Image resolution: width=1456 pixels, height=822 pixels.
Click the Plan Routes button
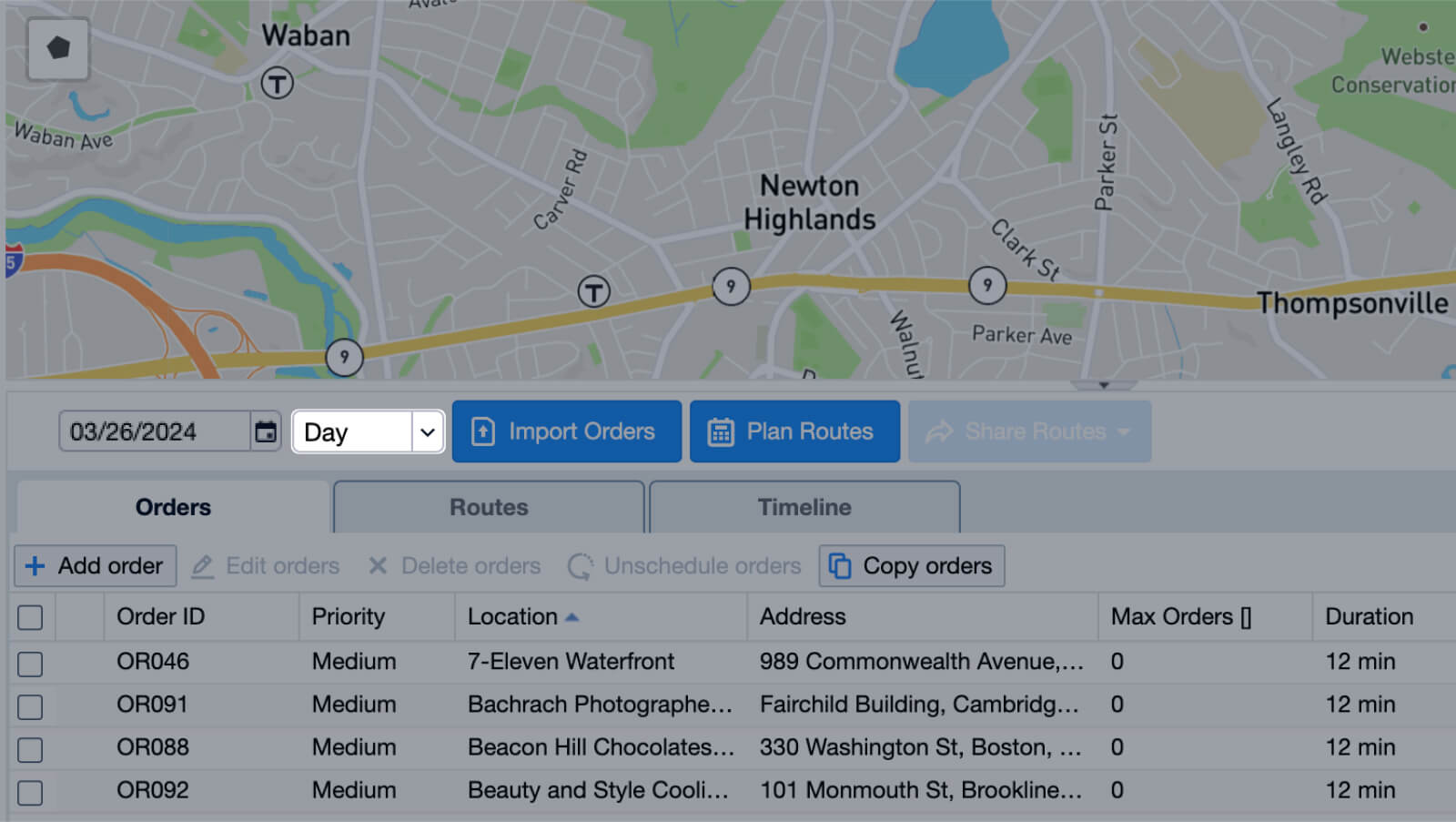click(x=794, y=431)
